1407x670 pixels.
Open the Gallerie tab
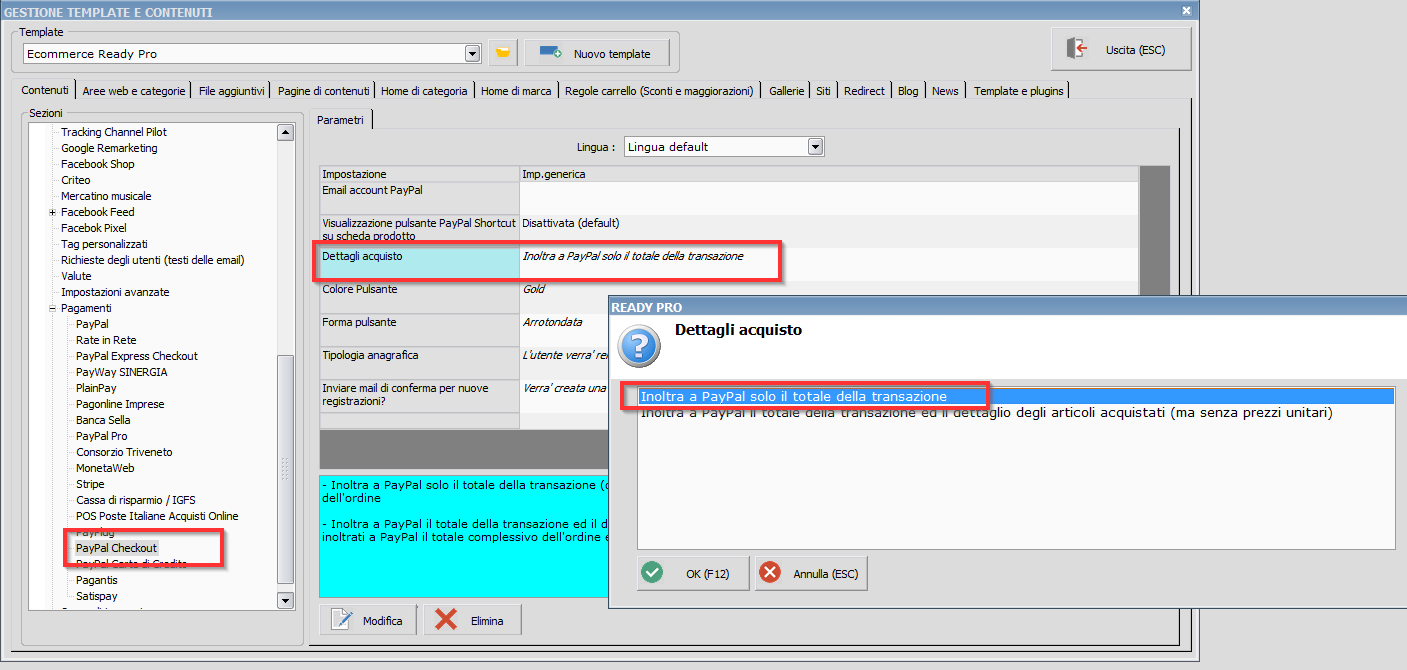[787, 91]
